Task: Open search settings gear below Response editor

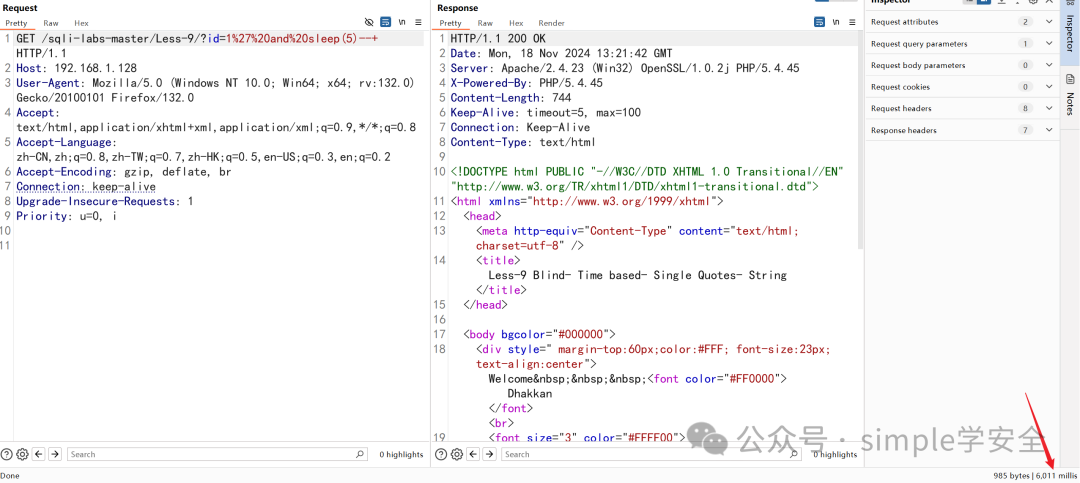Action: (x=456, y=454)
